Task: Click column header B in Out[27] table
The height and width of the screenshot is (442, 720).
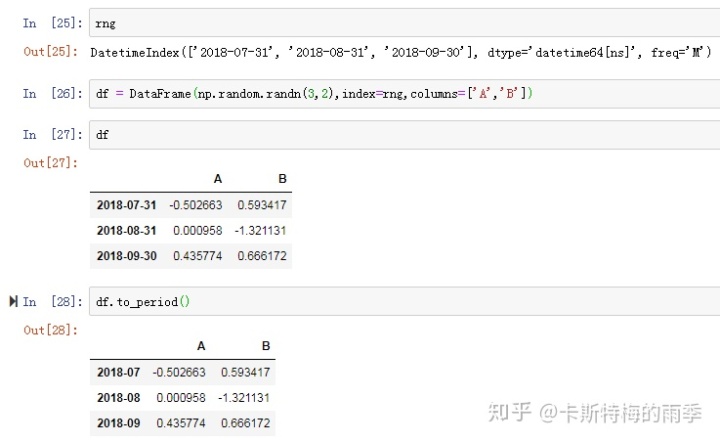Action: coord(282,179)
